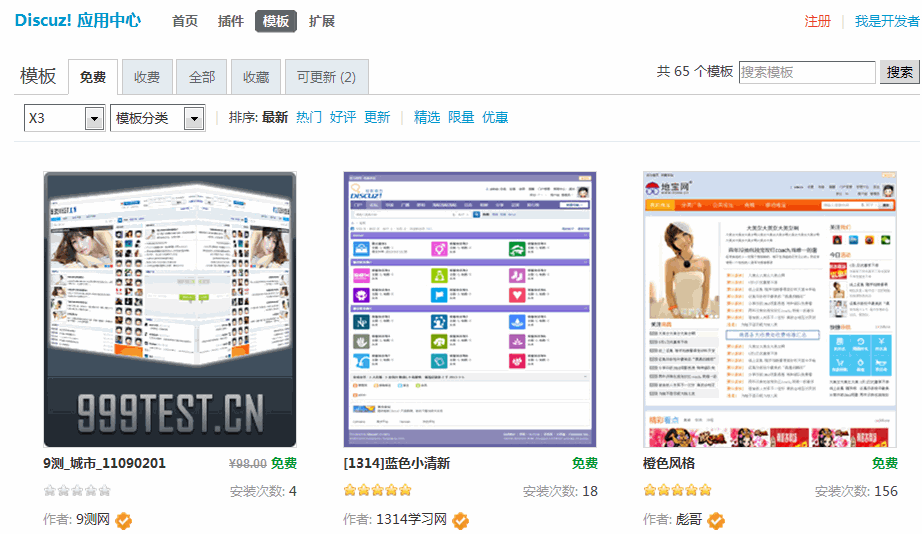Screen dimensions: 922x534
Task: Click verified badge next to 1314学习网
Action: (x=461, y=520)
